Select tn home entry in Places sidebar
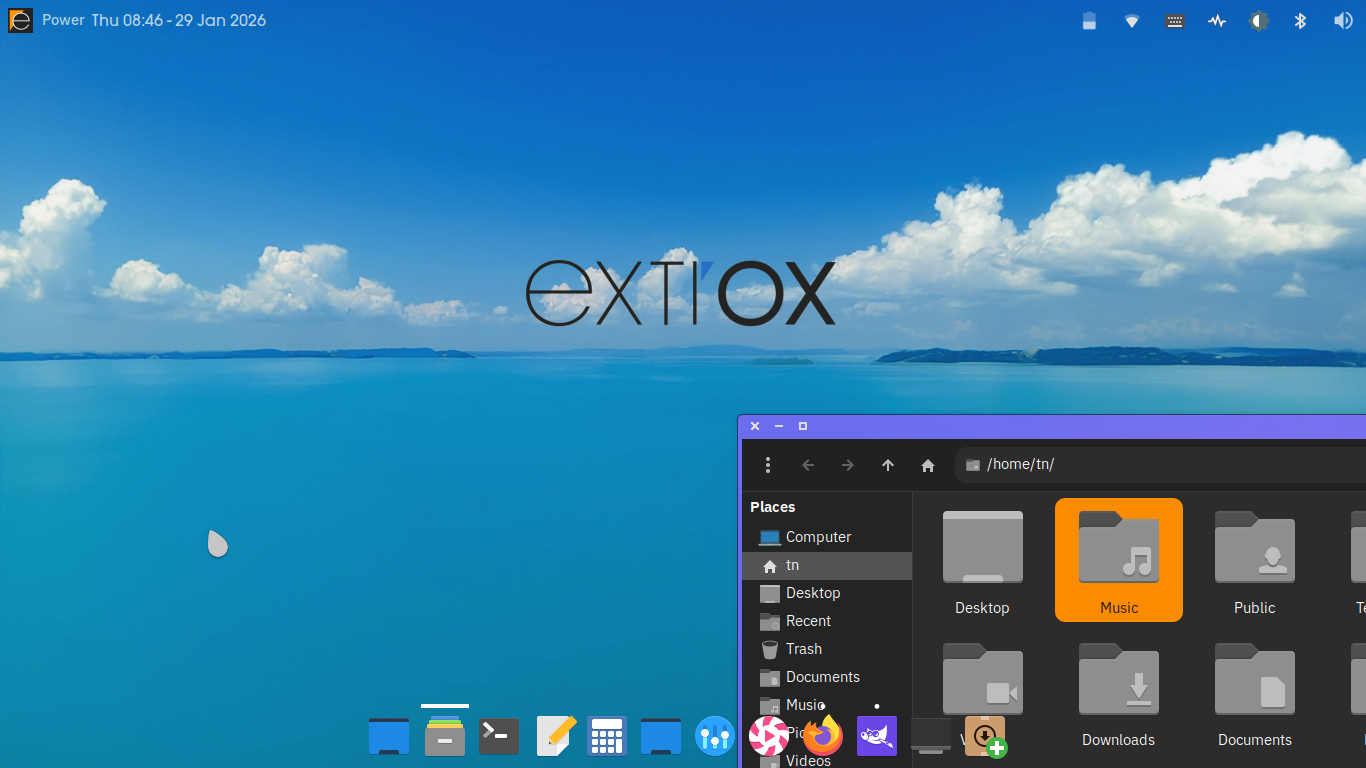The image size is (1366, 768). point(827,565)
